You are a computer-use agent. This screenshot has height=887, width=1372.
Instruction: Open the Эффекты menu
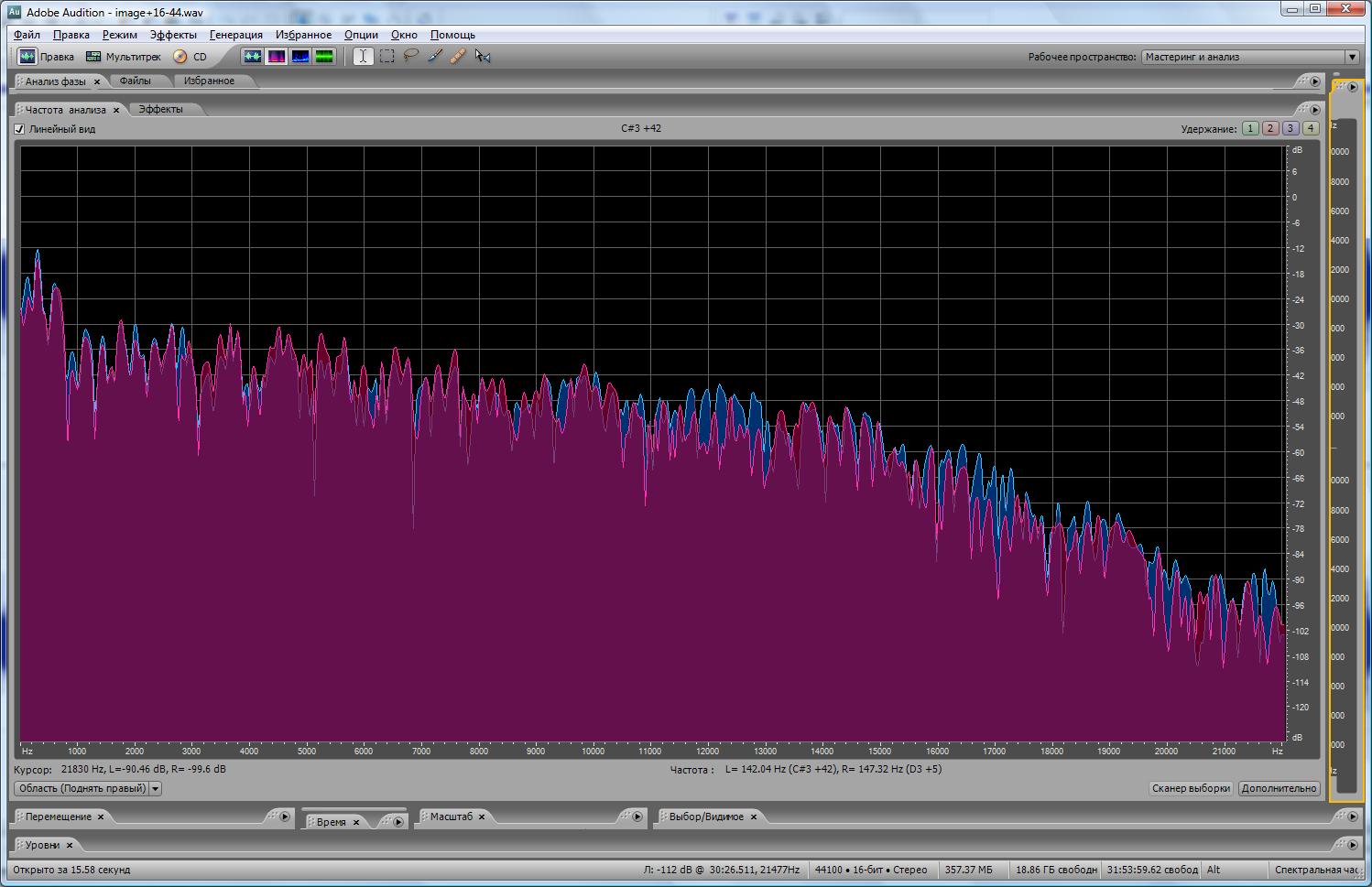pyautogui.click(x=173, y=35)
